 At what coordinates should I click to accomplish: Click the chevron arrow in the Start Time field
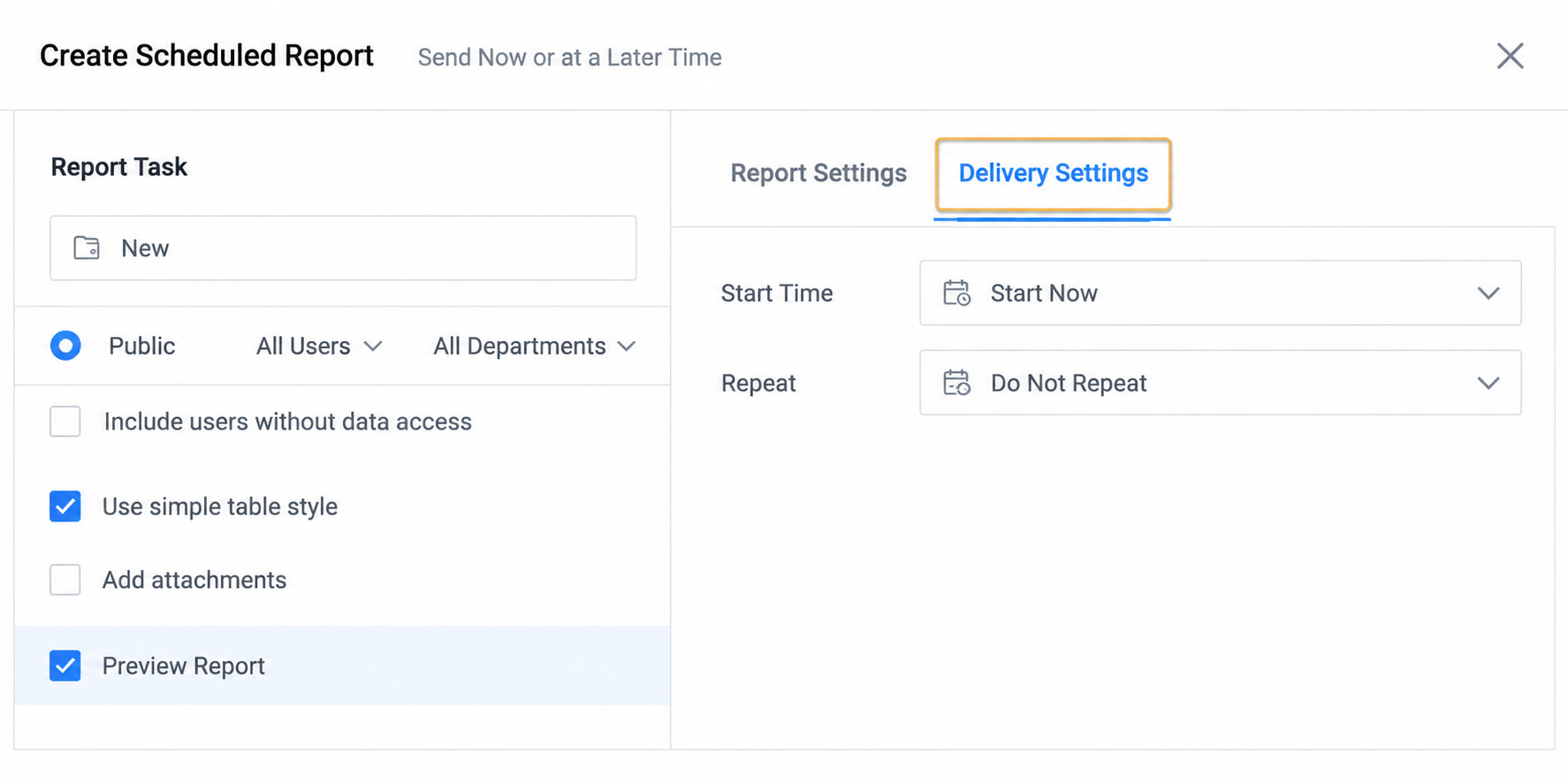click(1488, 293)
